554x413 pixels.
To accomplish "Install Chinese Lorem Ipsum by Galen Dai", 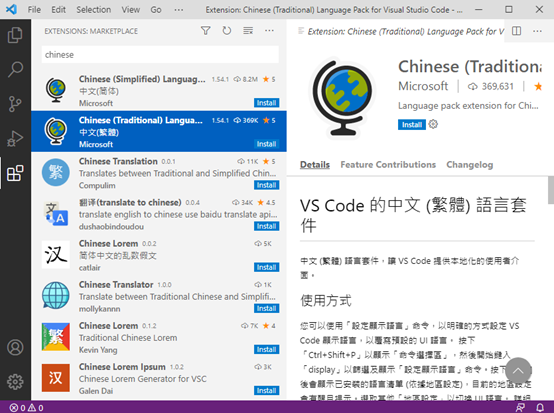I will [266, 390].
